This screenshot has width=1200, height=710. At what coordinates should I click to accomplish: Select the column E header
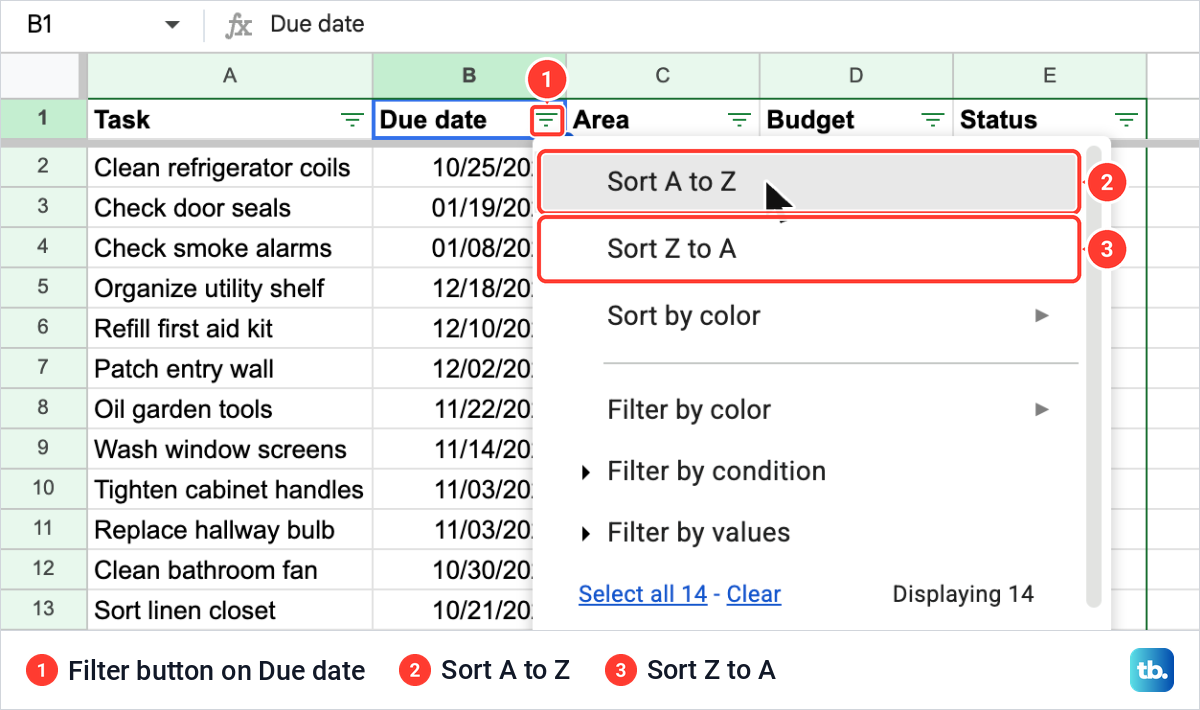(x=1050, y=75)
